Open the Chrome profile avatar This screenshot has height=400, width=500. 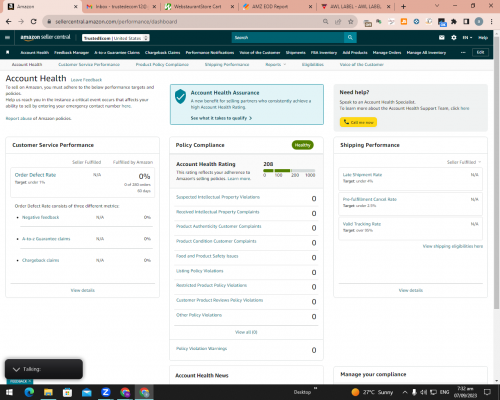[479, 22]
